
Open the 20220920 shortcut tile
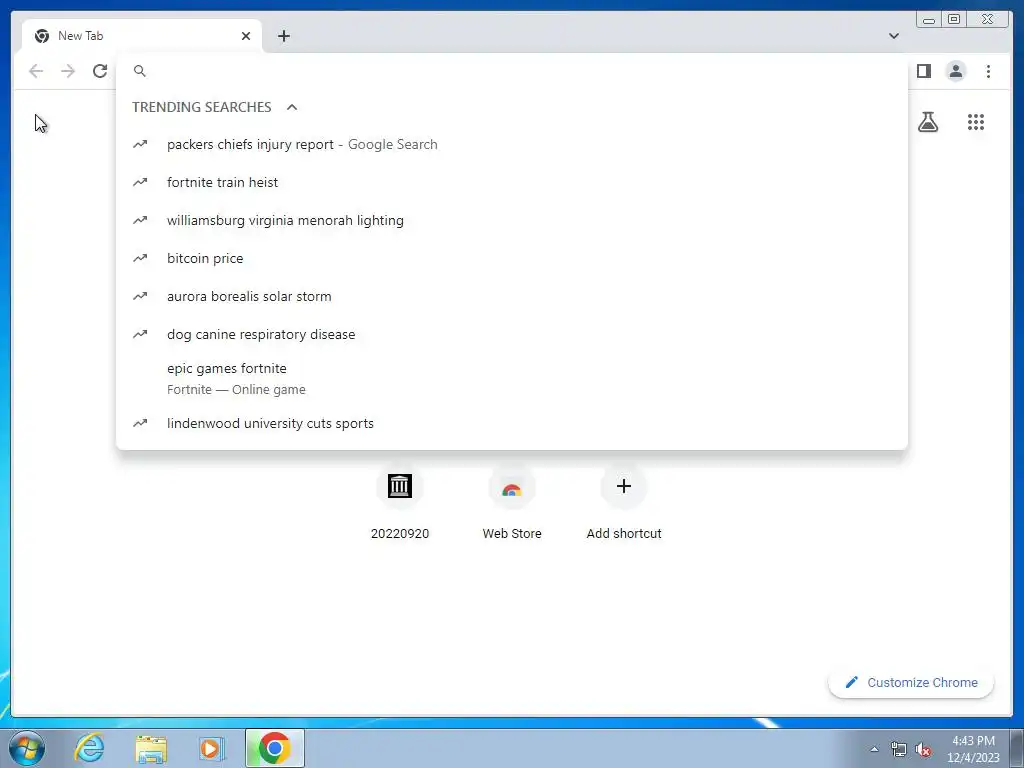click(400, 504)
